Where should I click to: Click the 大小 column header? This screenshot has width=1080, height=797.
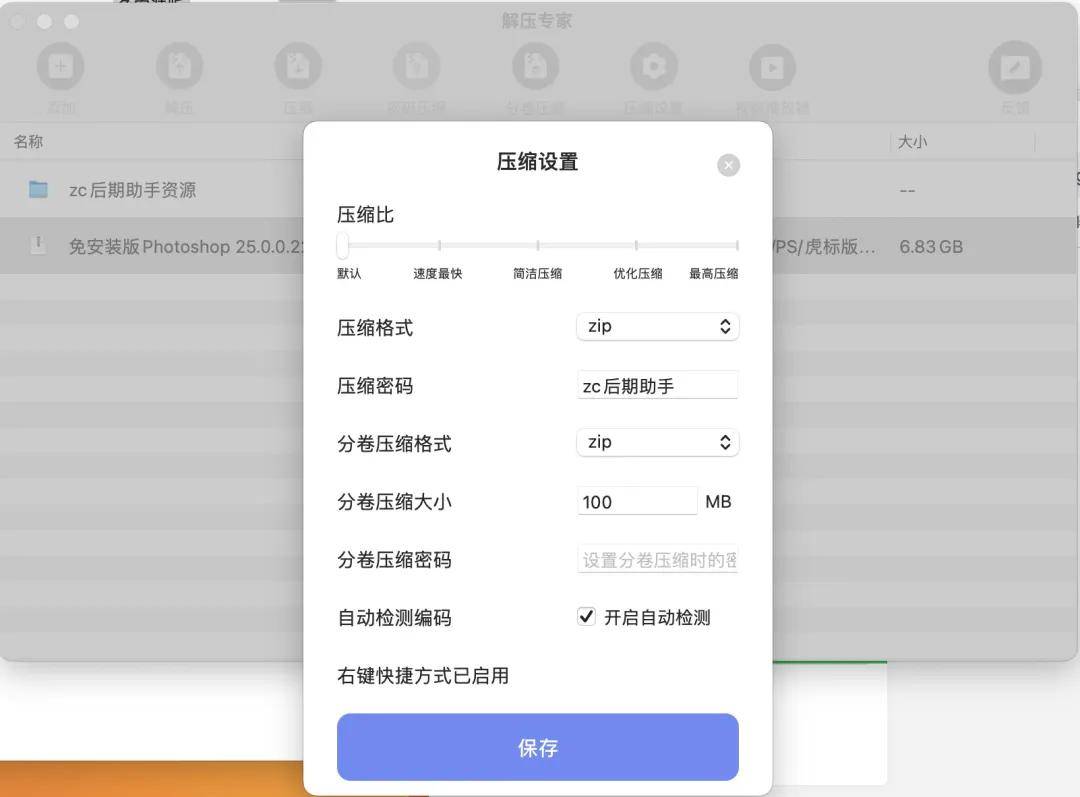click(912, 142)
